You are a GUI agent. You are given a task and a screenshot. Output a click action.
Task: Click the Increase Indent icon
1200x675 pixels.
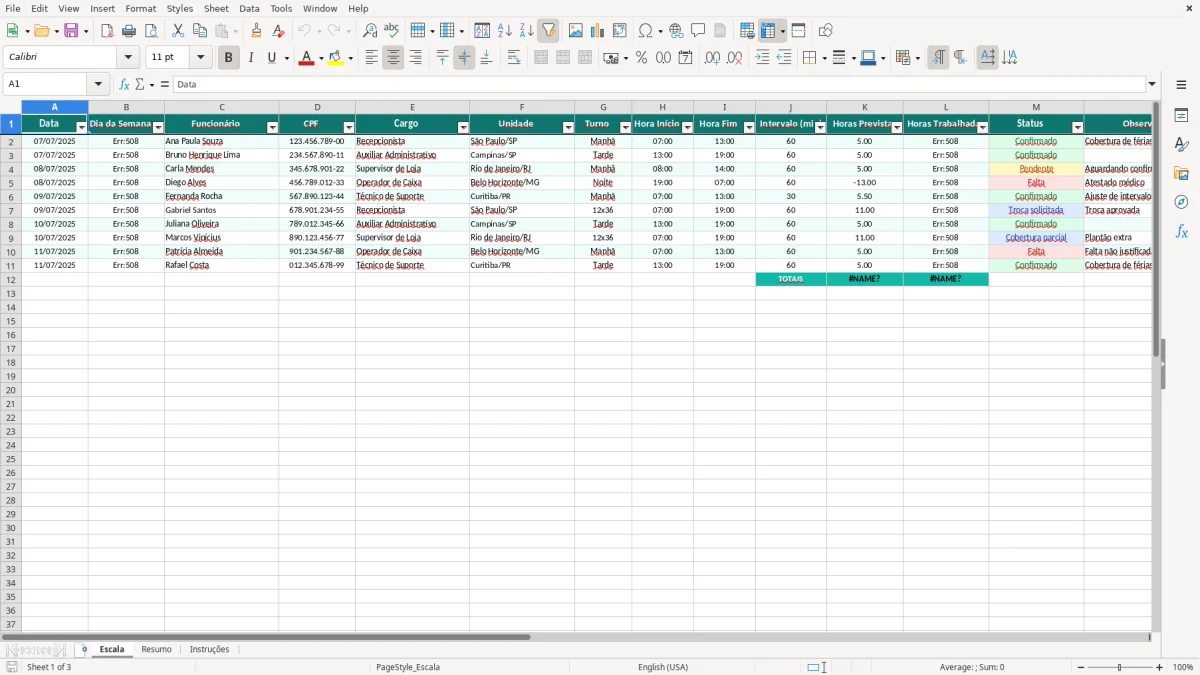(762, 58)
